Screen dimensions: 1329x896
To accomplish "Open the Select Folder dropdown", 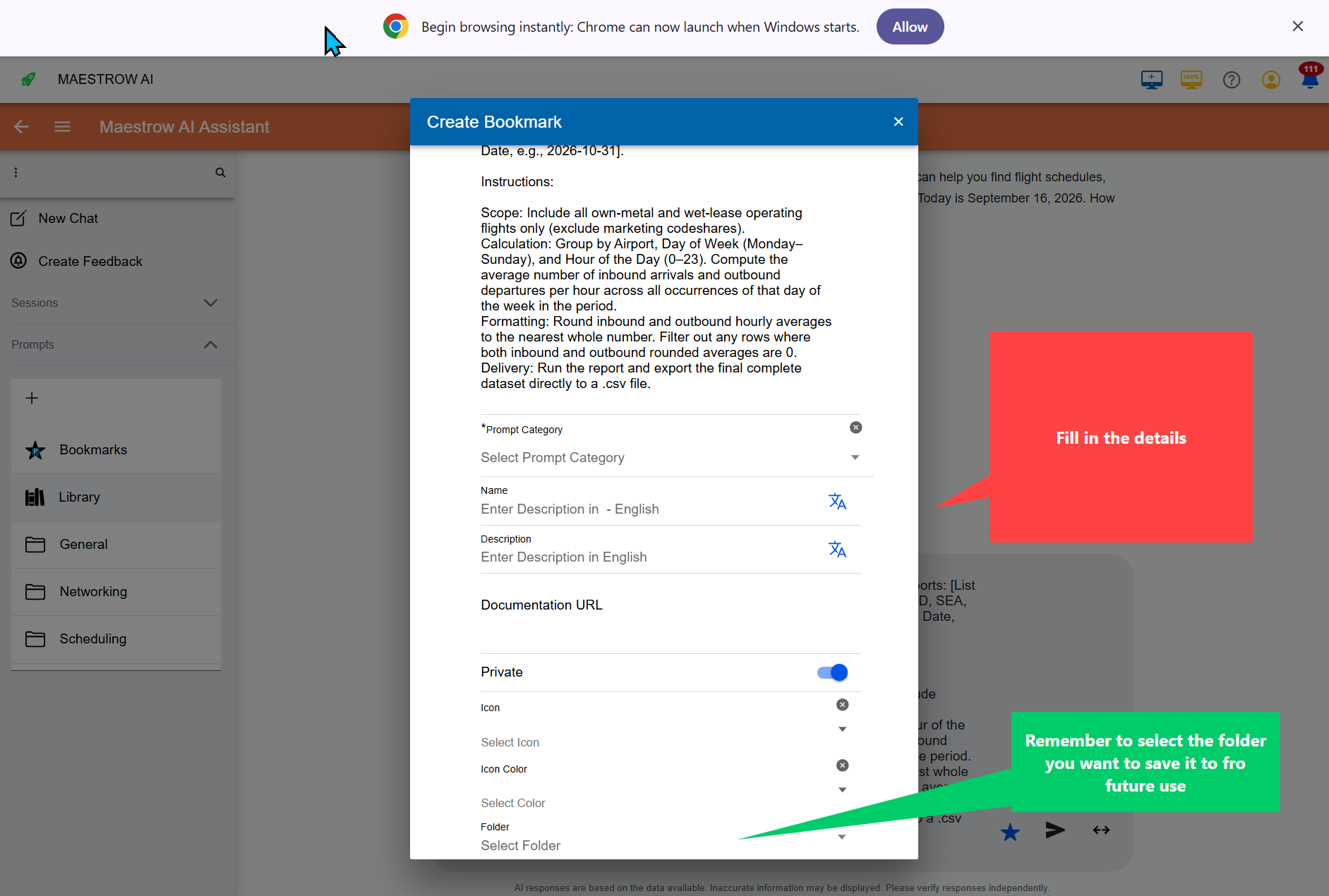I will (663, 842).
